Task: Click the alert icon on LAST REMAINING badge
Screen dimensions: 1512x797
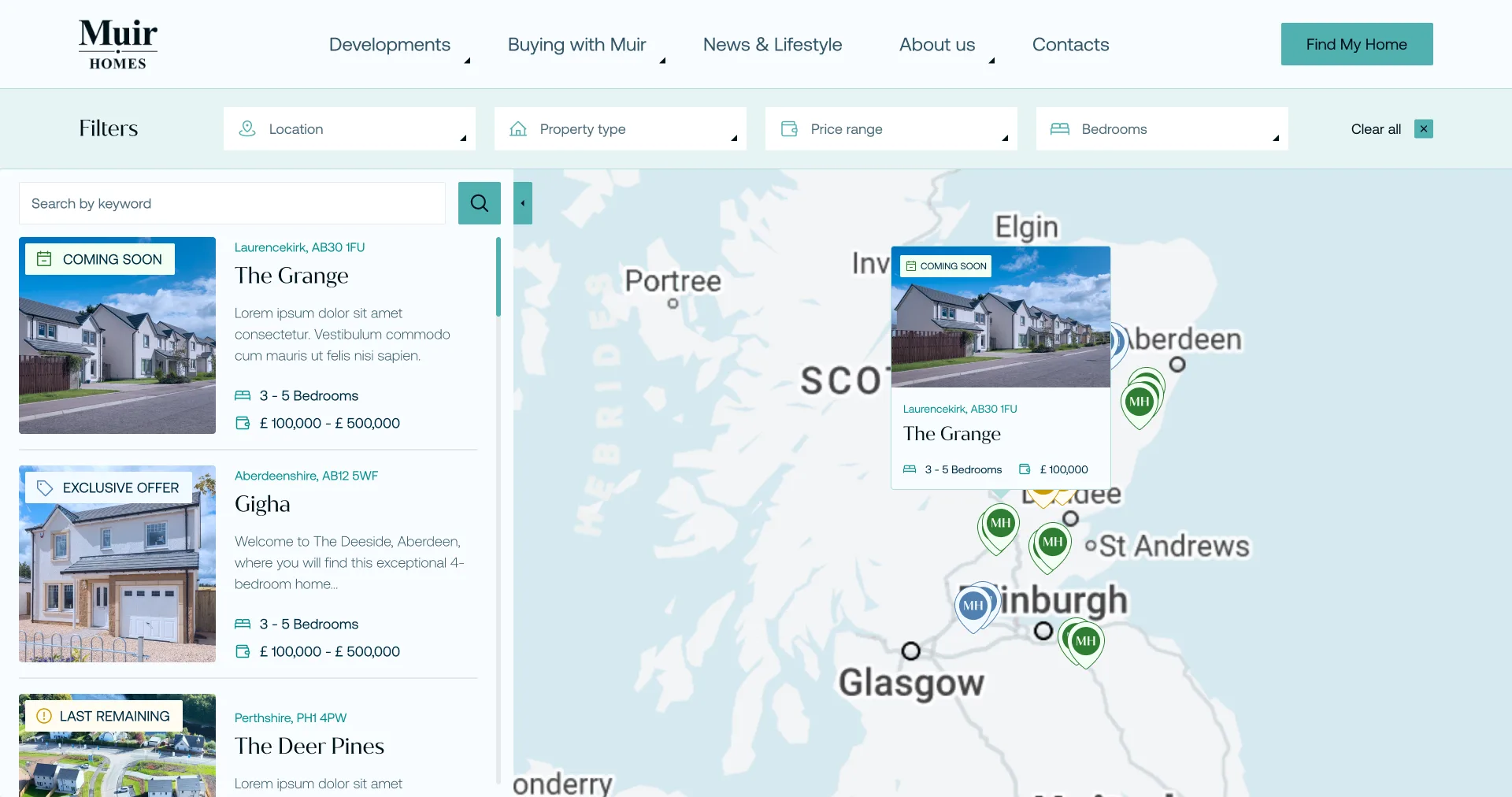Action: click(x=44, y=716)
